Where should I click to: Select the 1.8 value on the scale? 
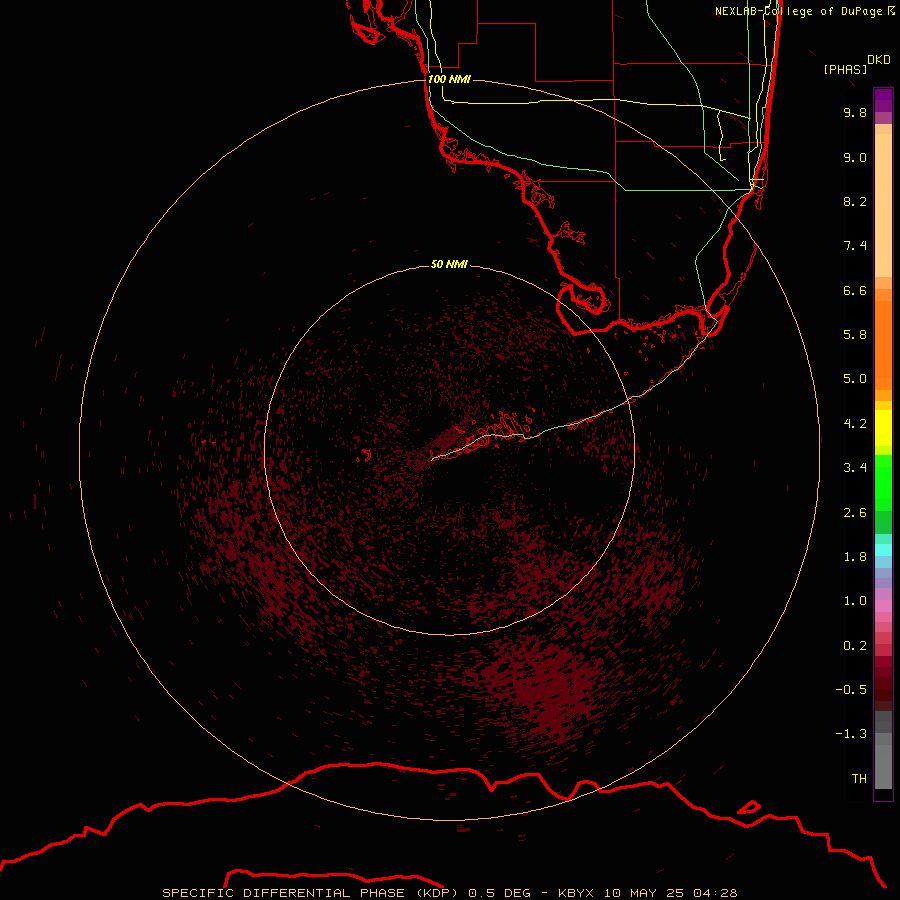[855, 557]
